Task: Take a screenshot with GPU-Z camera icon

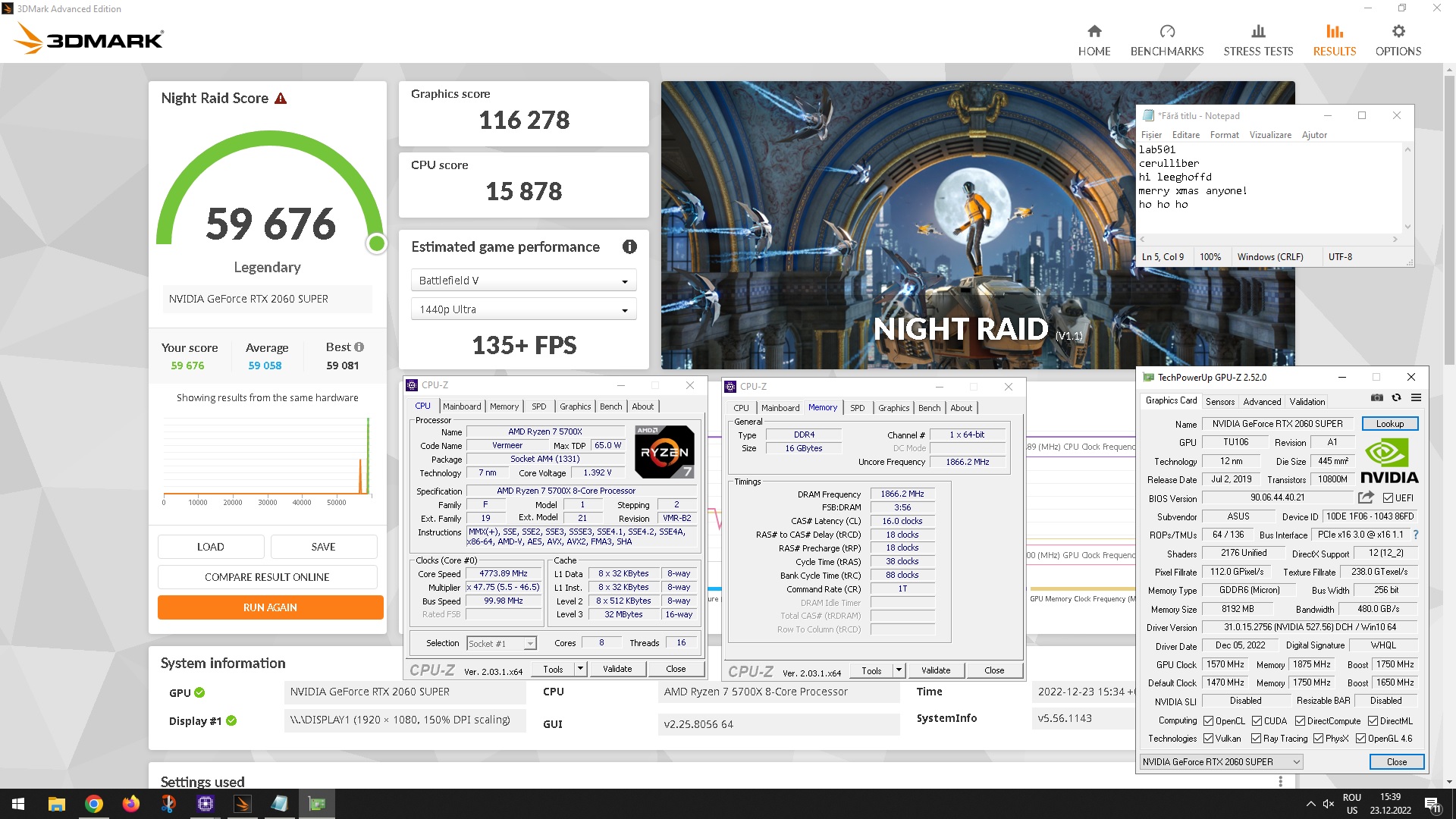Action: tap(1377, 398)
